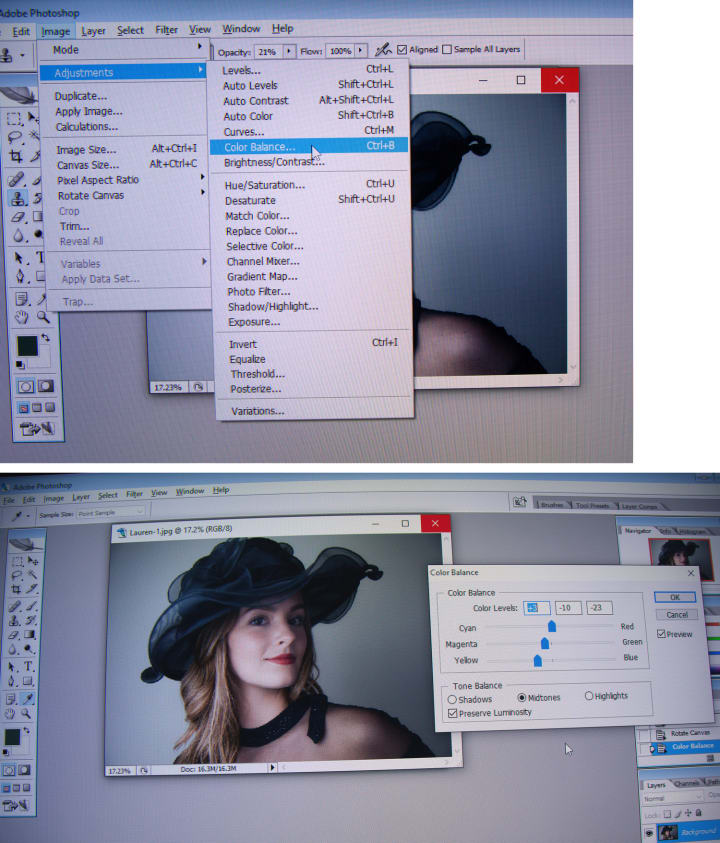
Task: Open the Normal blend mode dropdown in Layers
Action: tap(674, 797)
